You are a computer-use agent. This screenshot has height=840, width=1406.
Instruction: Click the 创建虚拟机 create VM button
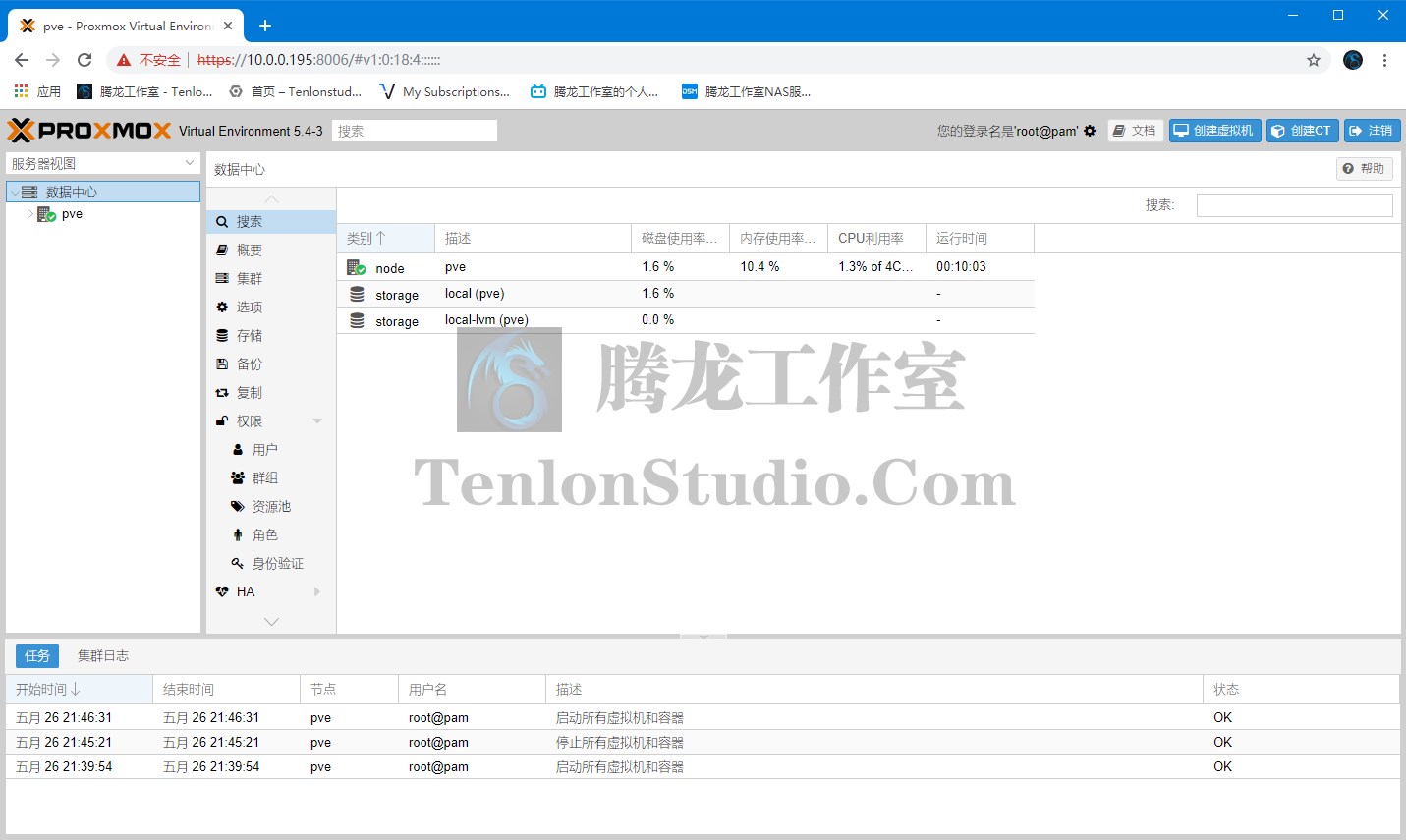pos(1214,131)
